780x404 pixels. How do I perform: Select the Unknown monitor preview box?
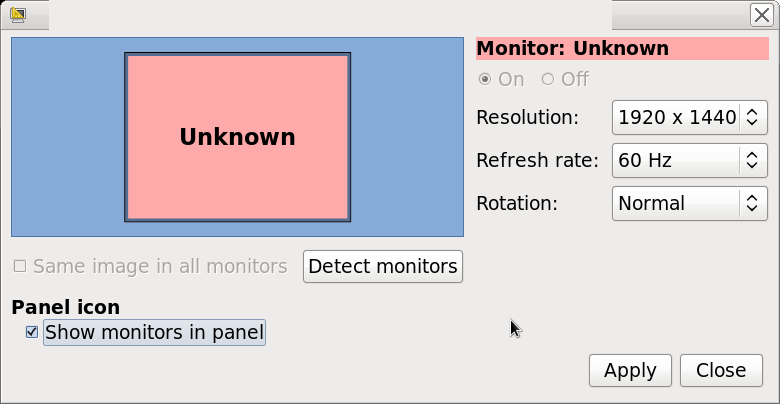pyautogui.click(x=237, y=137)
